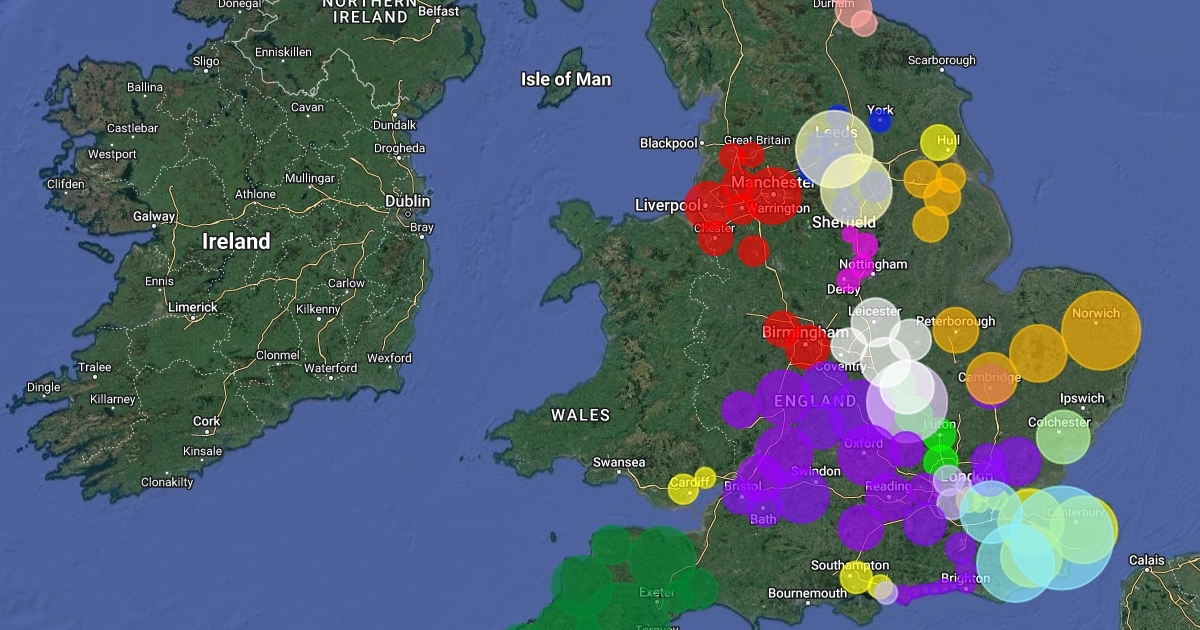Click the Galway city label
1200x630 pixels.
pyautogui.click(x=153, y=216)
